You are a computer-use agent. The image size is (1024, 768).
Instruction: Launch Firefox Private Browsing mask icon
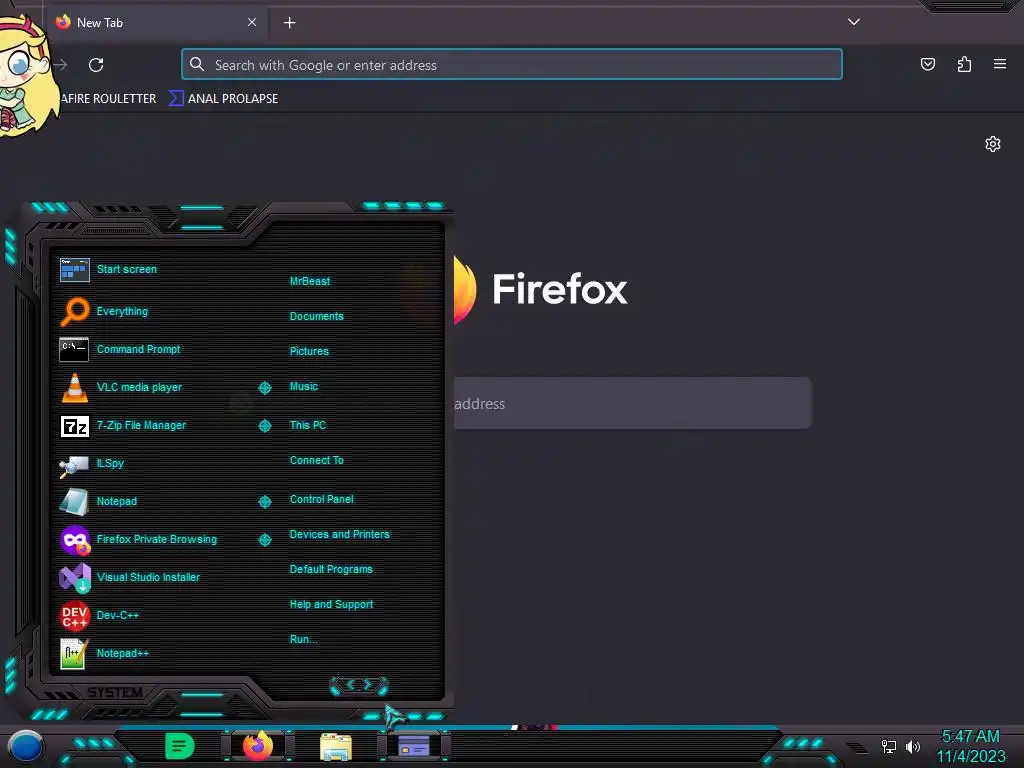point(75,540)
